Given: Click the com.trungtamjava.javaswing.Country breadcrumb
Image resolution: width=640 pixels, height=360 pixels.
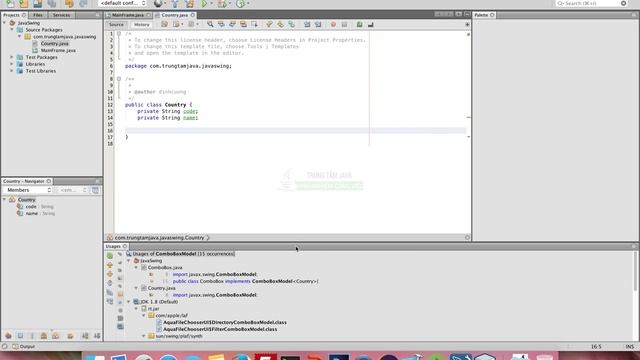Looking at the screenshot, I should tap(159, 238).
